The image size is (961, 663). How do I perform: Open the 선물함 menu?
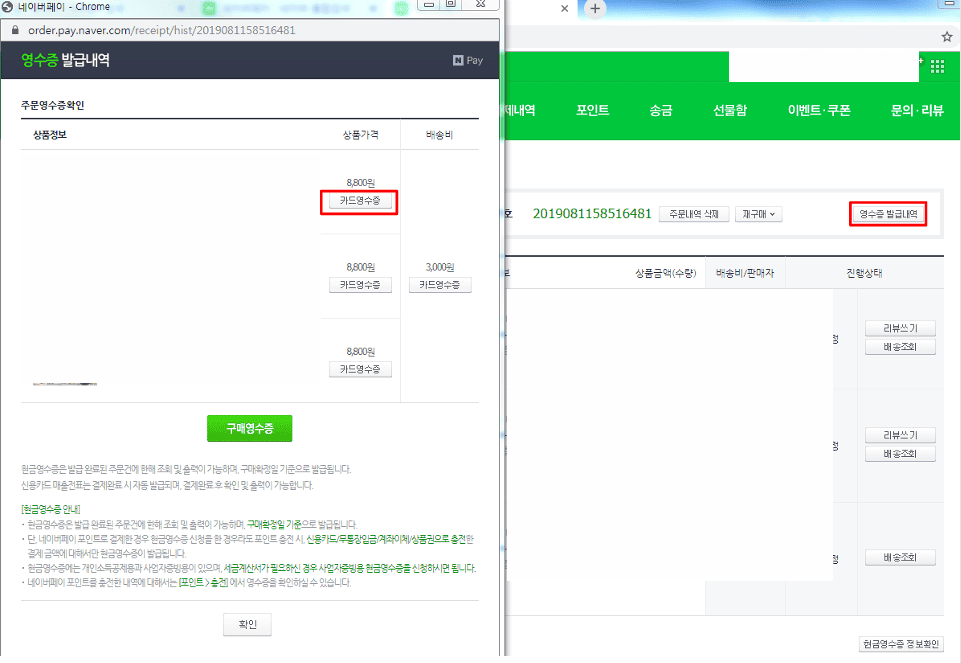(x=730, y=110)
